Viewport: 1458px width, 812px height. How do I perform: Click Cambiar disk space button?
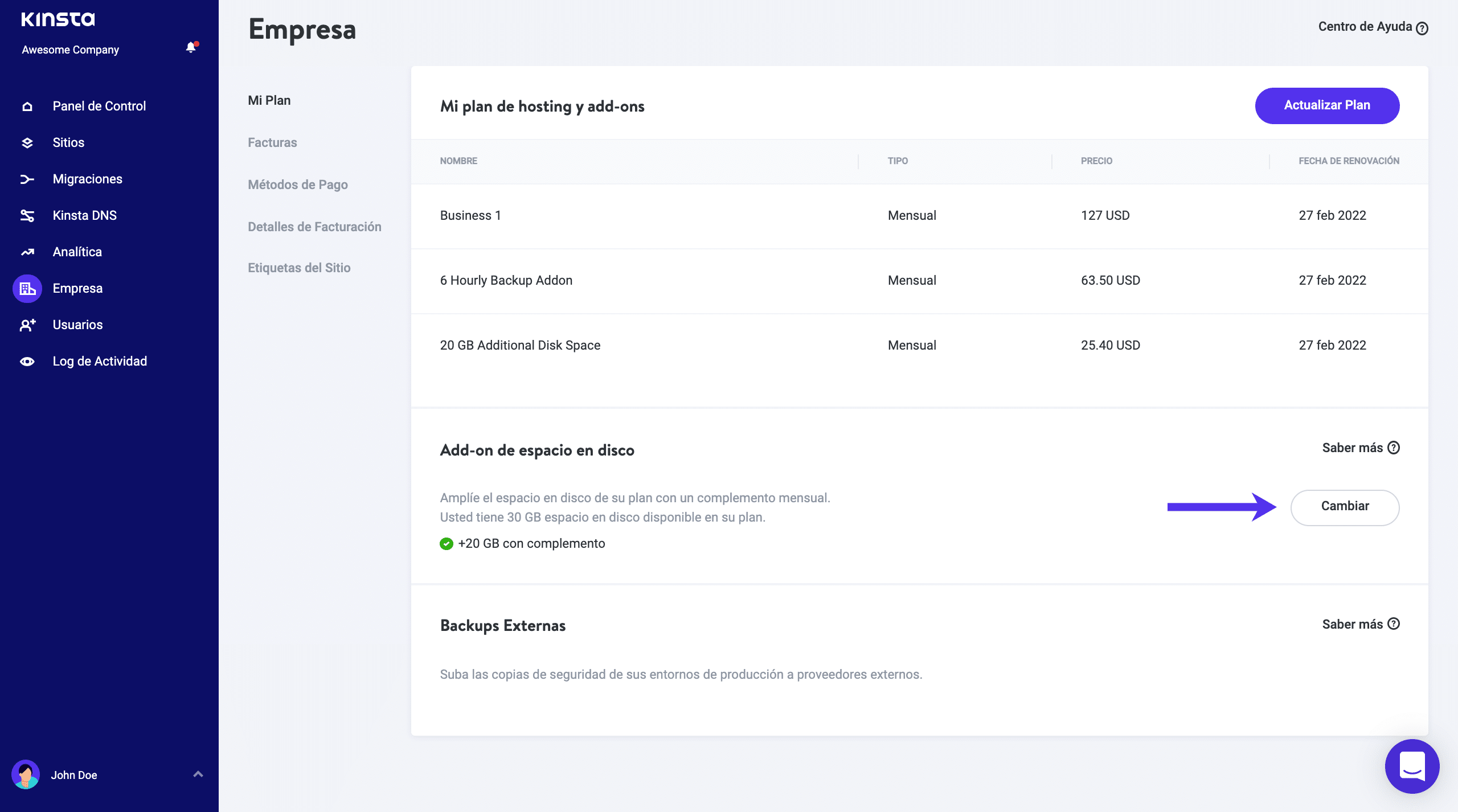pyautogui.click(x=1344, y=507)
